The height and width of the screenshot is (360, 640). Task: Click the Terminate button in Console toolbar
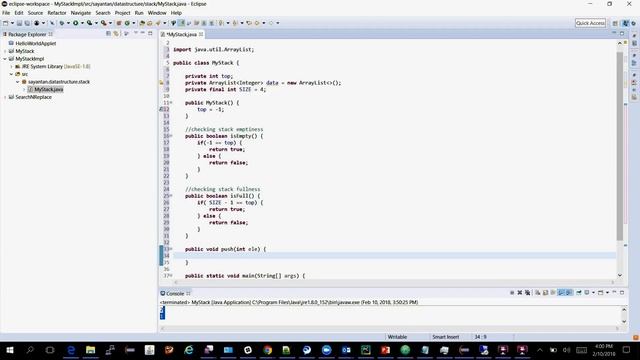coord(512,293)
